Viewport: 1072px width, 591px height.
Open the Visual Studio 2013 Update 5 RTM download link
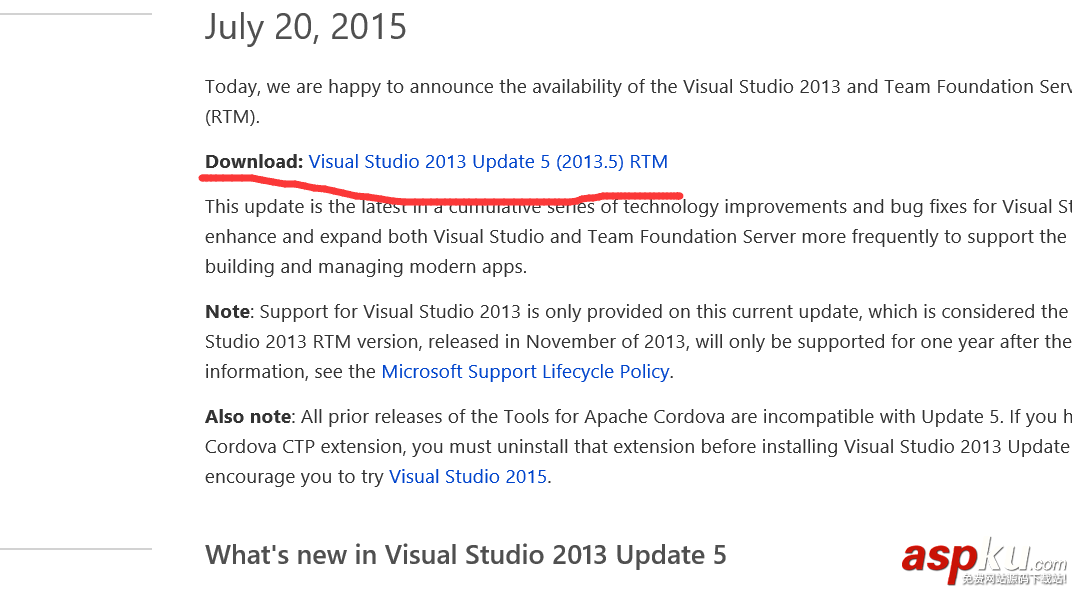488,162
